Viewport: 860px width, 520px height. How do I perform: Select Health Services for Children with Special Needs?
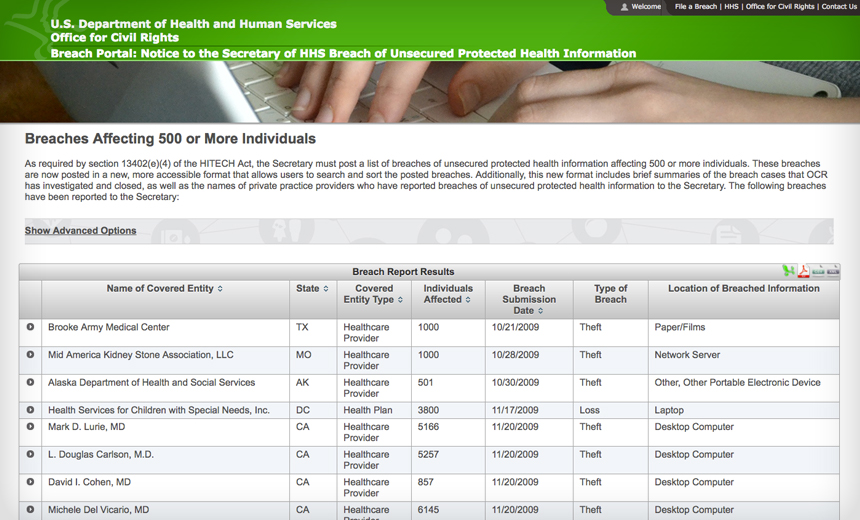coord(159,410)
